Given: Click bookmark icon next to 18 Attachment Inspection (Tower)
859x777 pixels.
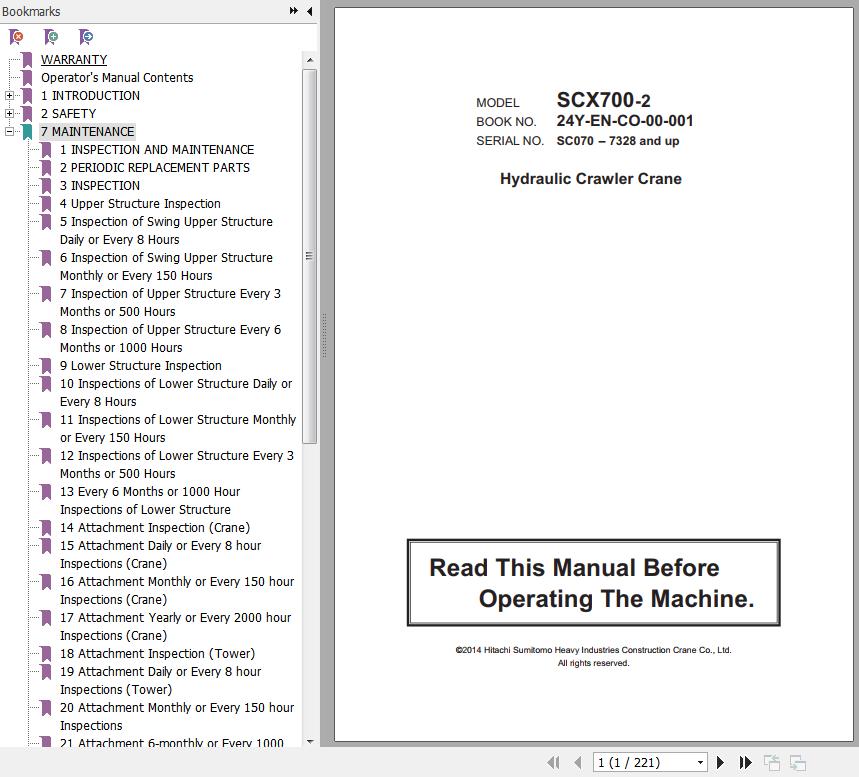Looking at the screenshot, I should (46, 654).
